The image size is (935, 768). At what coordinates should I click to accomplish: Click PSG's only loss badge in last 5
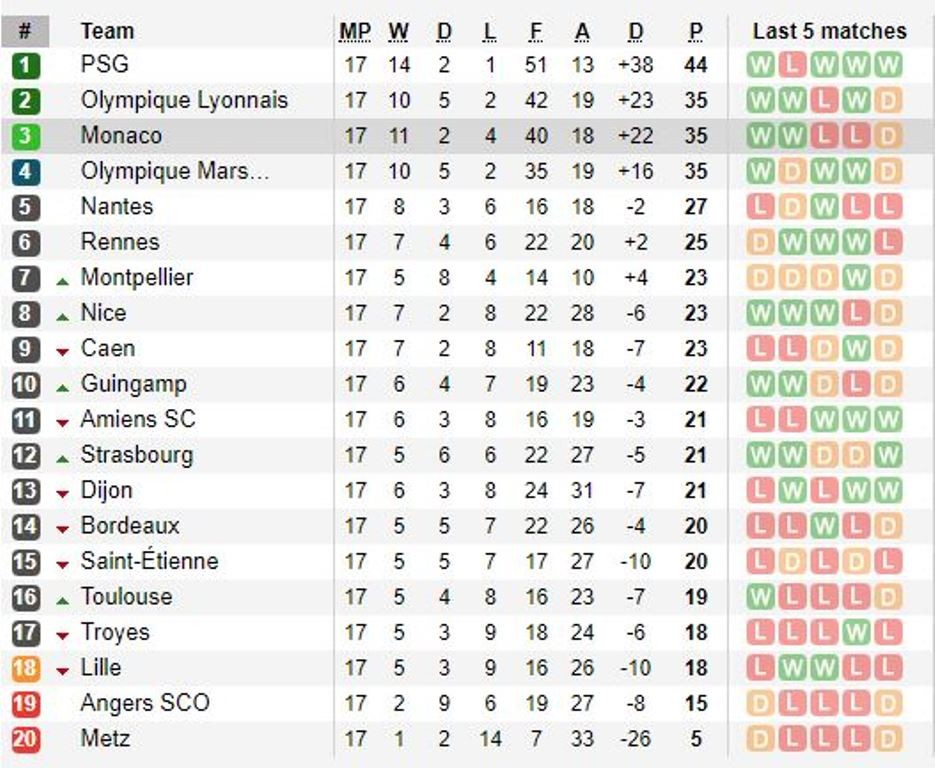point(793,66)
